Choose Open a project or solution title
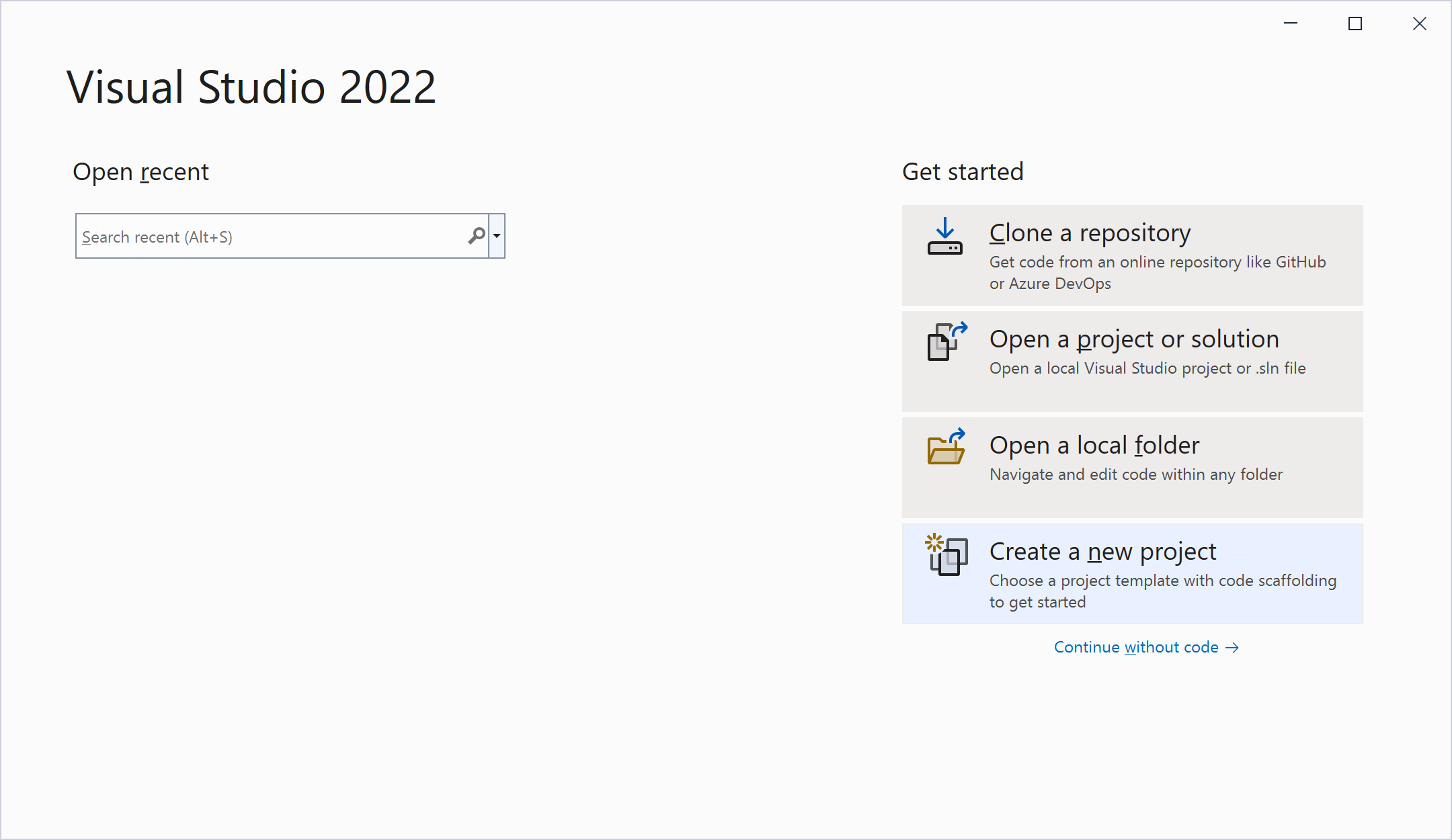The width and height of the screenshot is (1452, 840). coord(1134,339)
